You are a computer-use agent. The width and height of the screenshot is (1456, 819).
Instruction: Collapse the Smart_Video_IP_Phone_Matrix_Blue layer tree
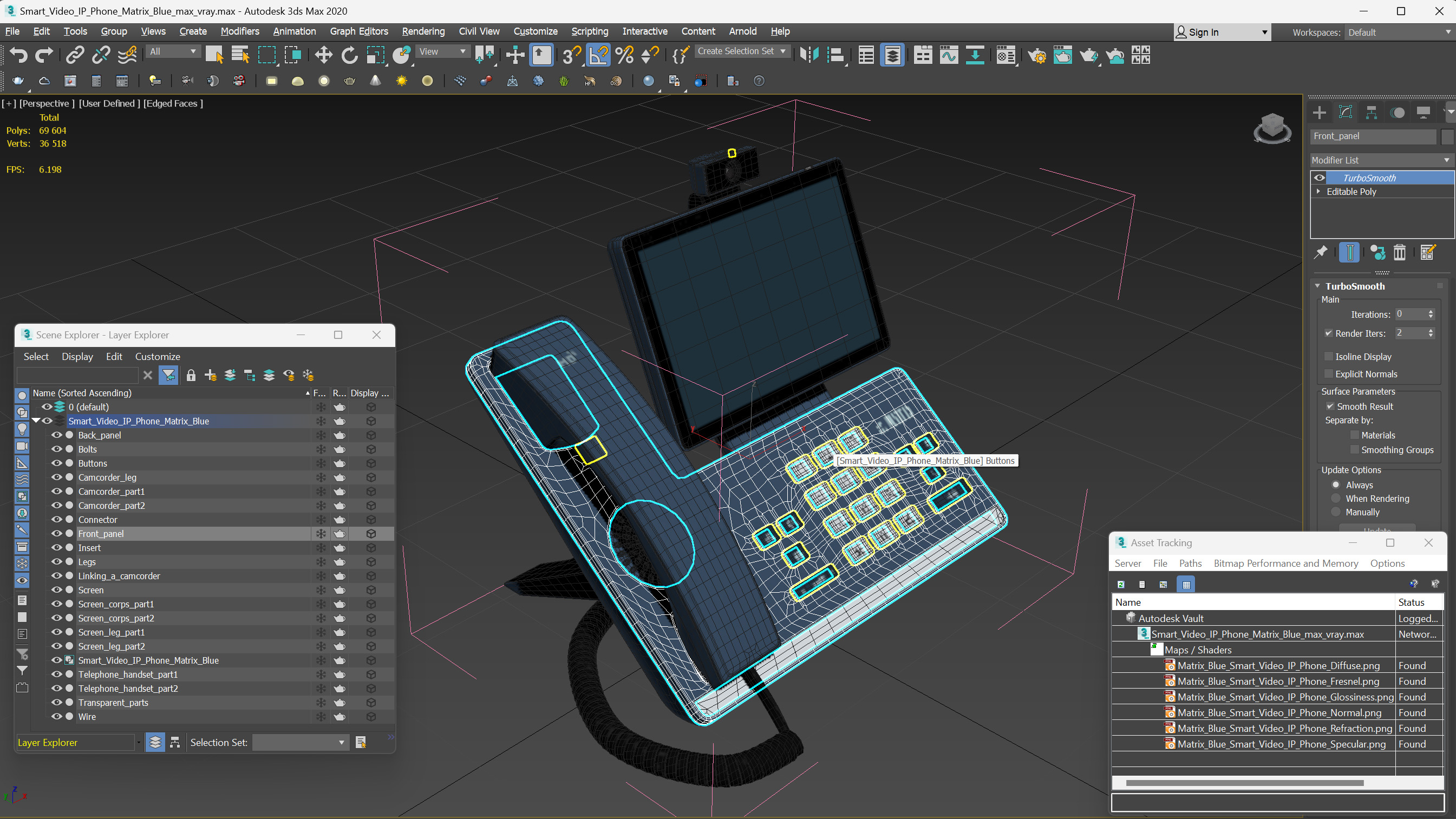(36, 421)
